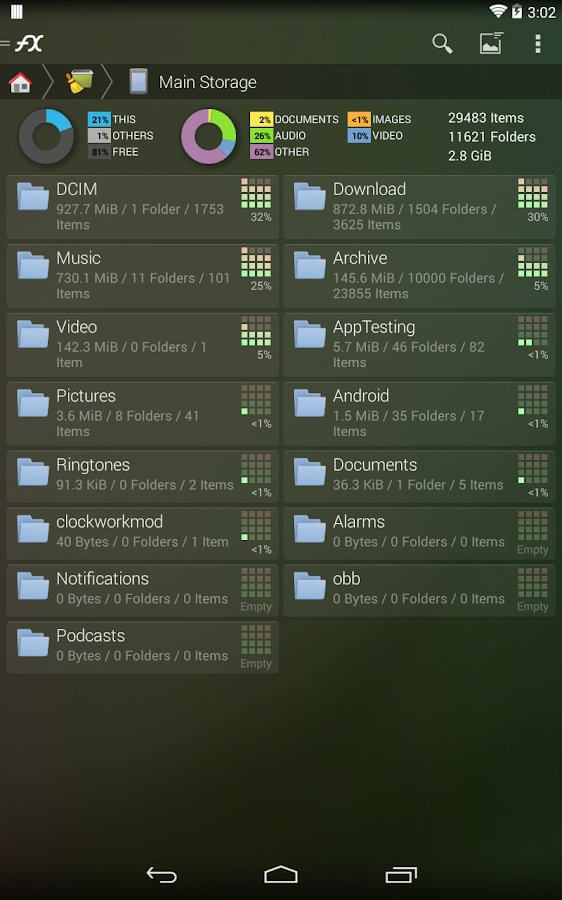562x900 pixels.
Task: Open the Download folder
Action: [419, 207]
